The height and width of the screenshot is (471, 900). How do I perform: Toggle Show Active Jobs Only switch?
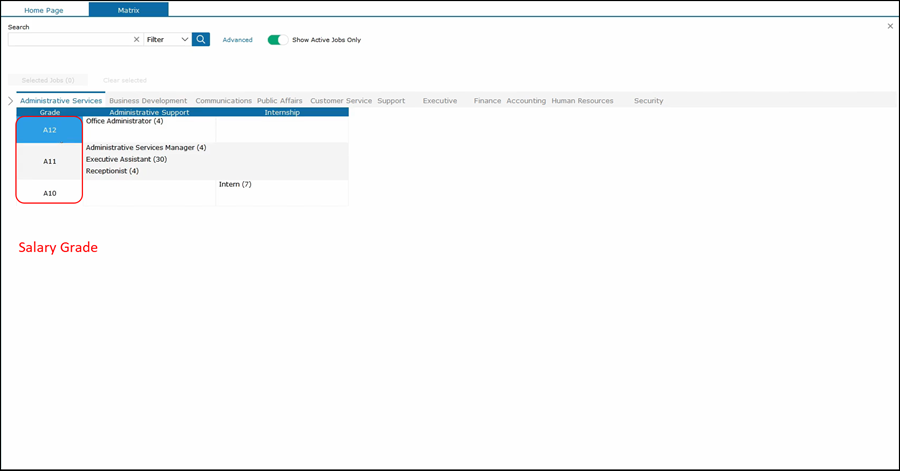(x=277, y=40)
